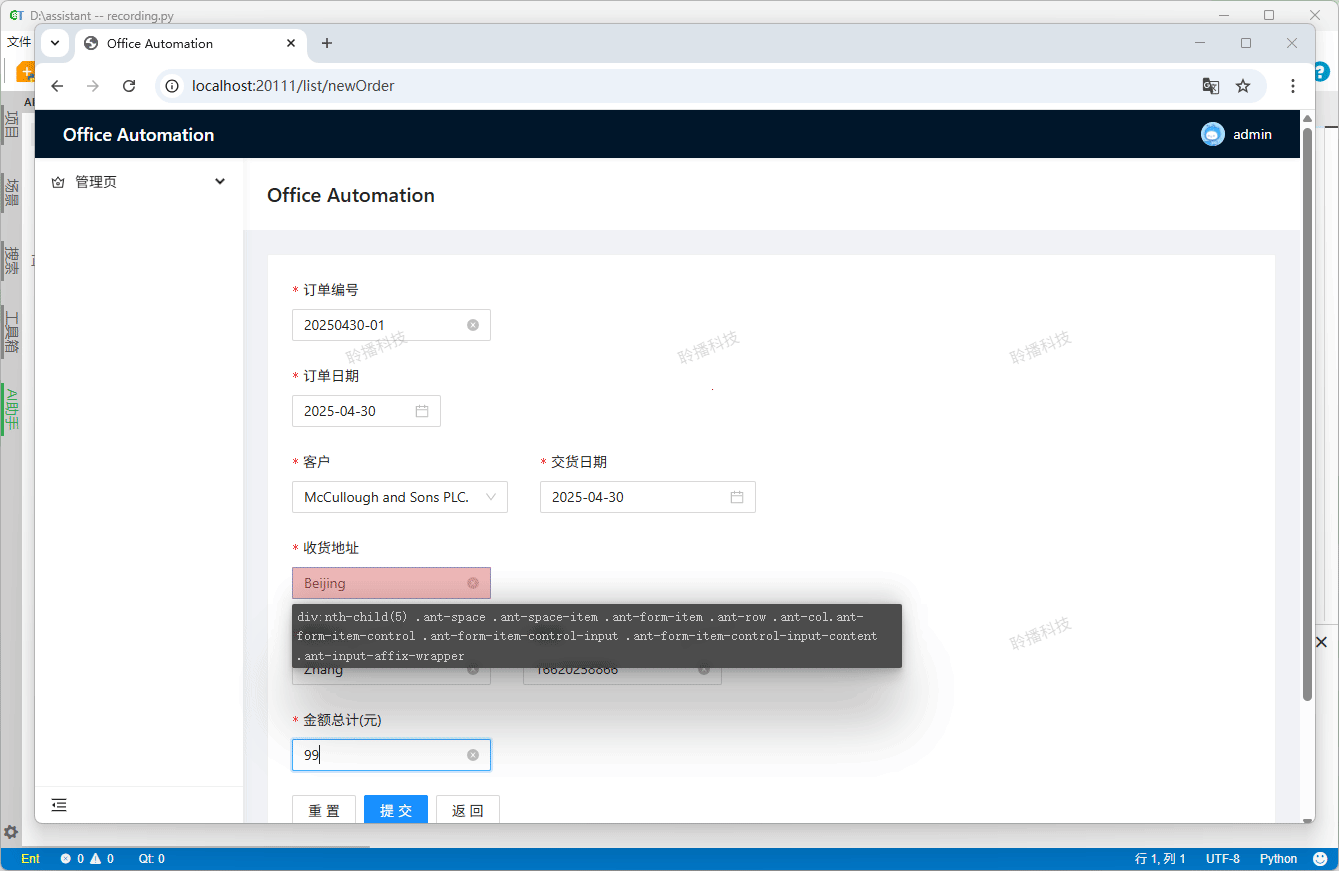
Task: Click the 返回 back button
Action: [467, 810]
